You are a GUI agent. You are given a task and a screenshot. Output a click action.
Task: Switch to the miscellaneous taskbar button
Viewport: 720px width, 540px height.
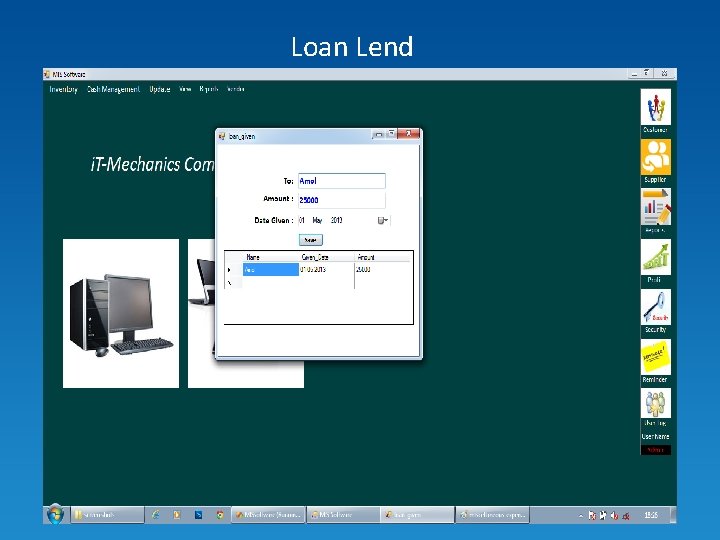coord(492,515)
